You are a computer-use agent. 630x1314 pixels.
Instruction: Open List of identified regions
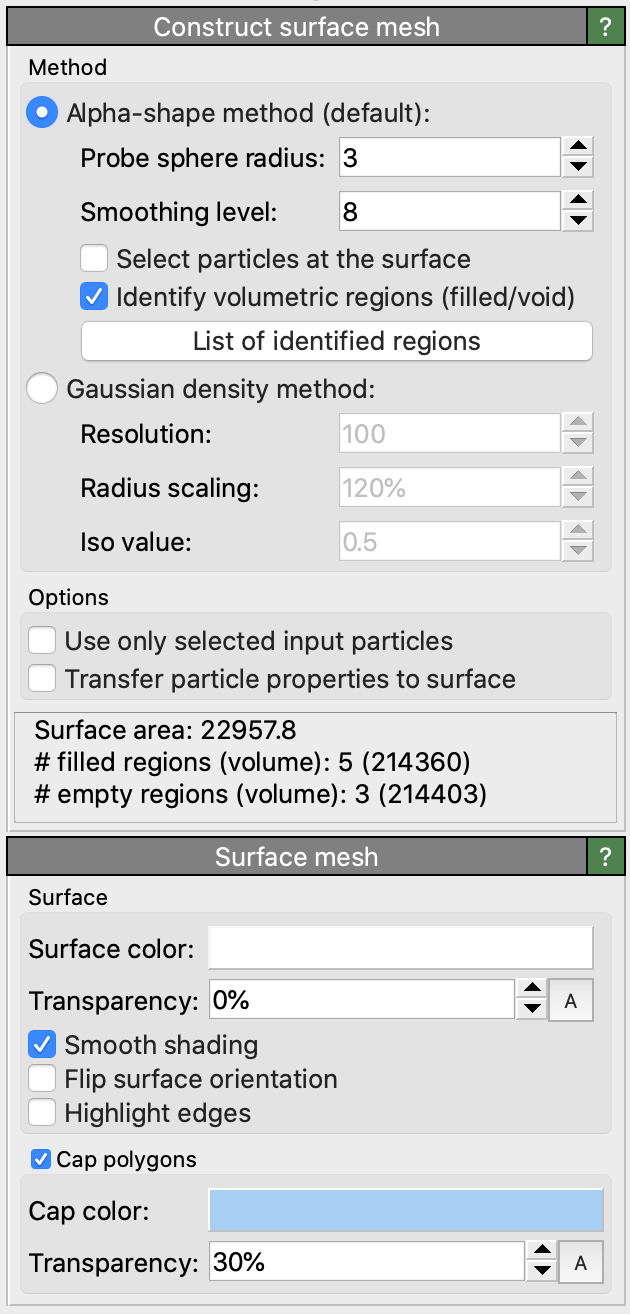point(336,341)
